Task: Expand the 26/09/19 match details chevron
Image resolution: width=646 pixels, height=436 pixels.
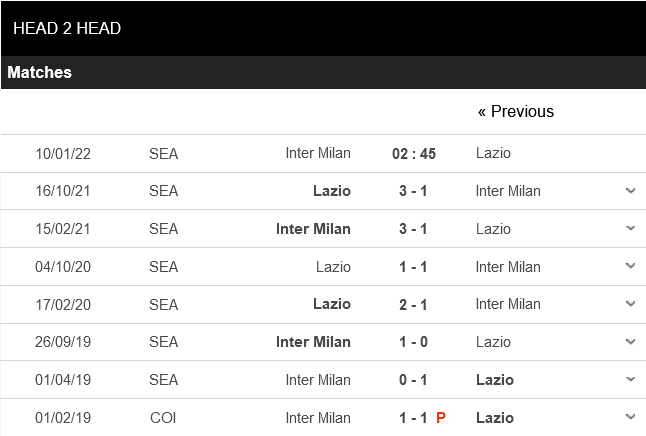Action: click(x=630, y=342)
